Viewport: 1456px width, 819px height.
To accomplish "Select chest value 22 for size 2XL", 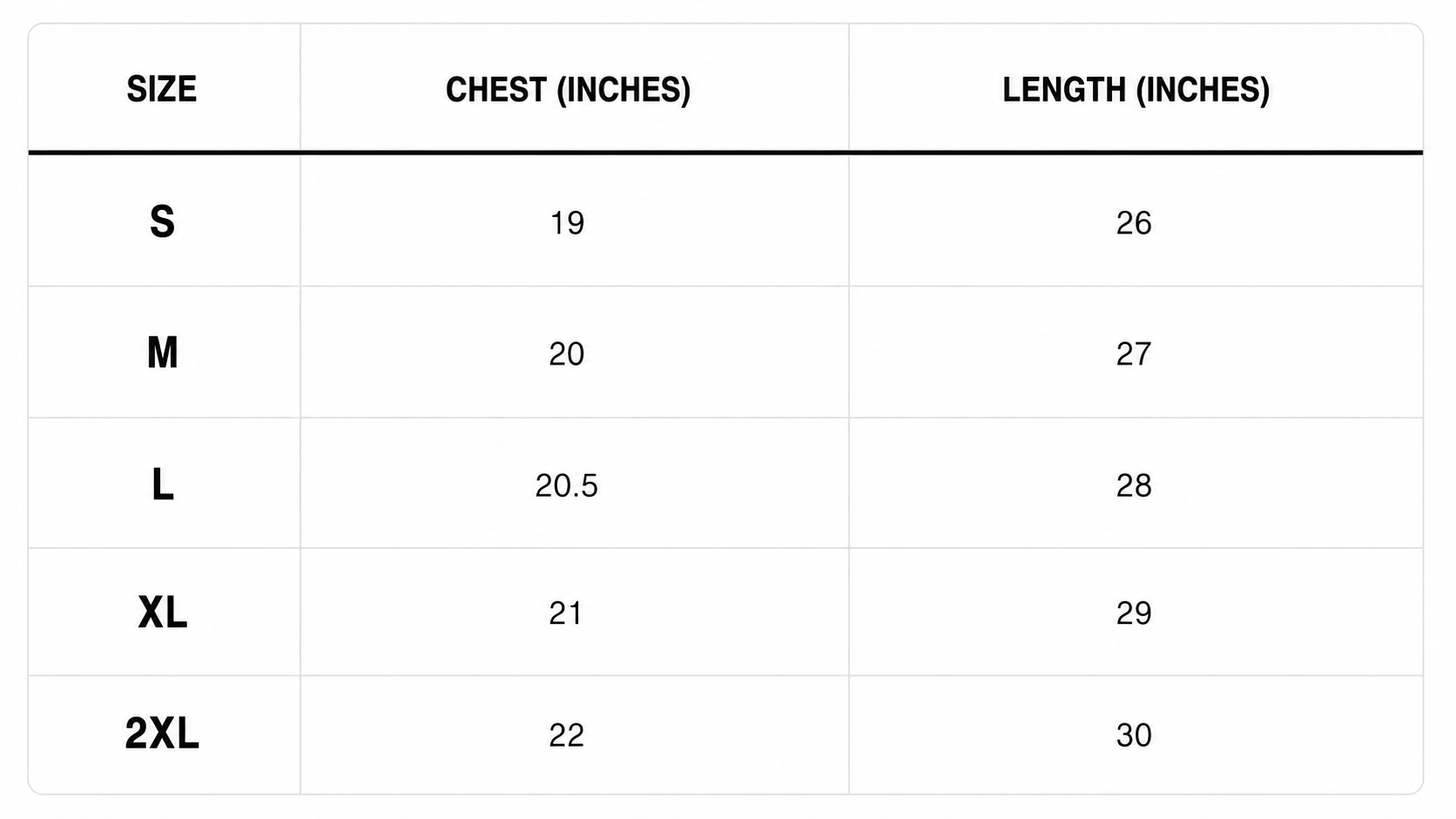I will [x=567, y=735].
